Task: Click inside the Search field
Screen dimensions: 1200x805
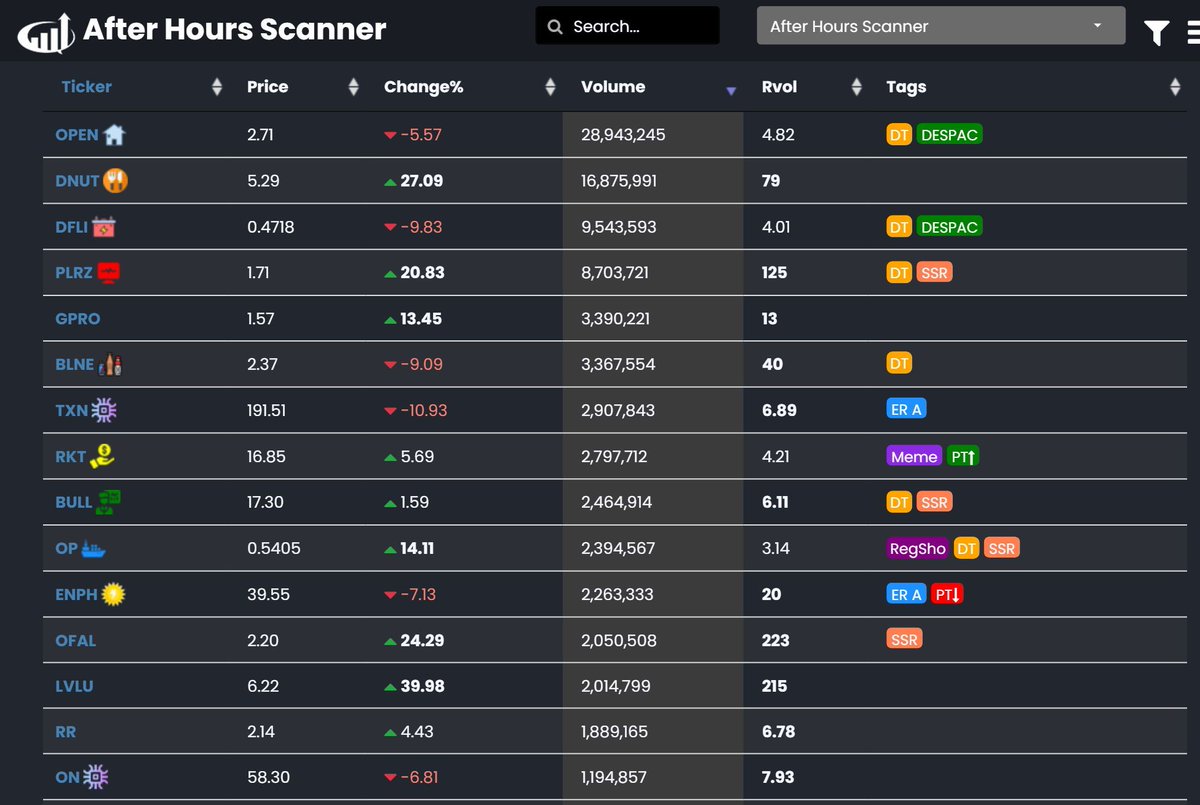Action: (x=627, y=26)
